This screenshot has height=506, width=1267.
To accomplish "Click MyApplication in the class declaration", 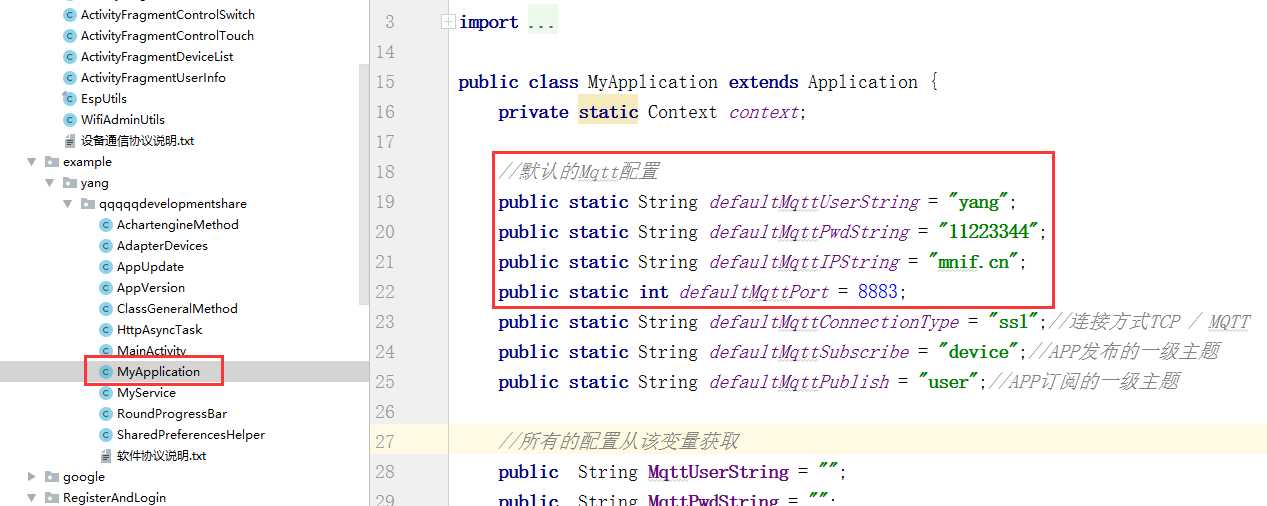I will [x=653, y=82].
